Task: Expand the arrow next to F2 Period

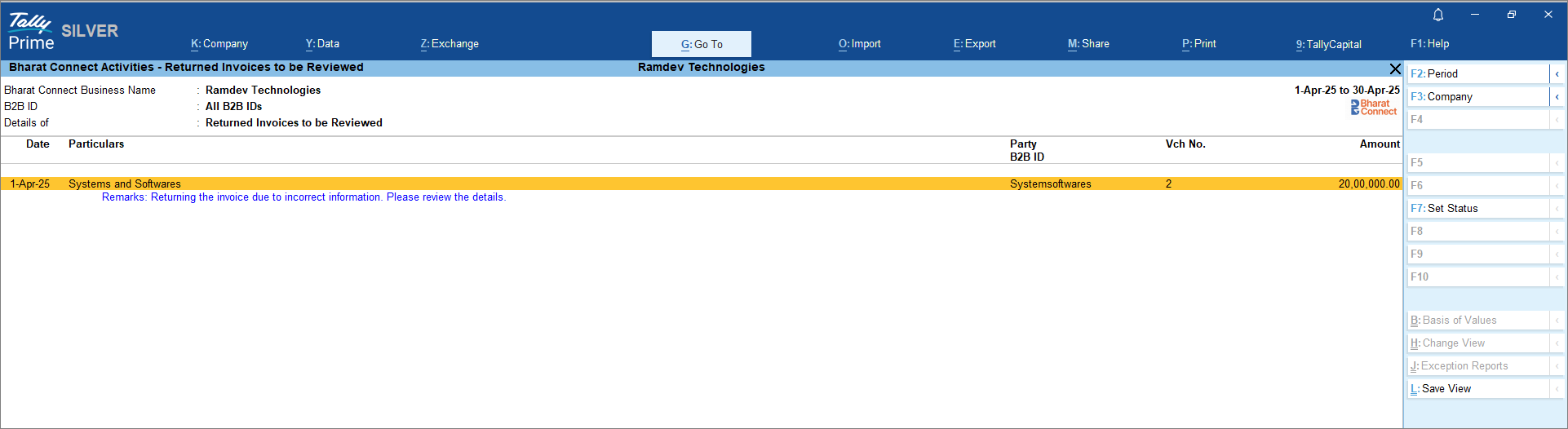Action: [1557, 74]
